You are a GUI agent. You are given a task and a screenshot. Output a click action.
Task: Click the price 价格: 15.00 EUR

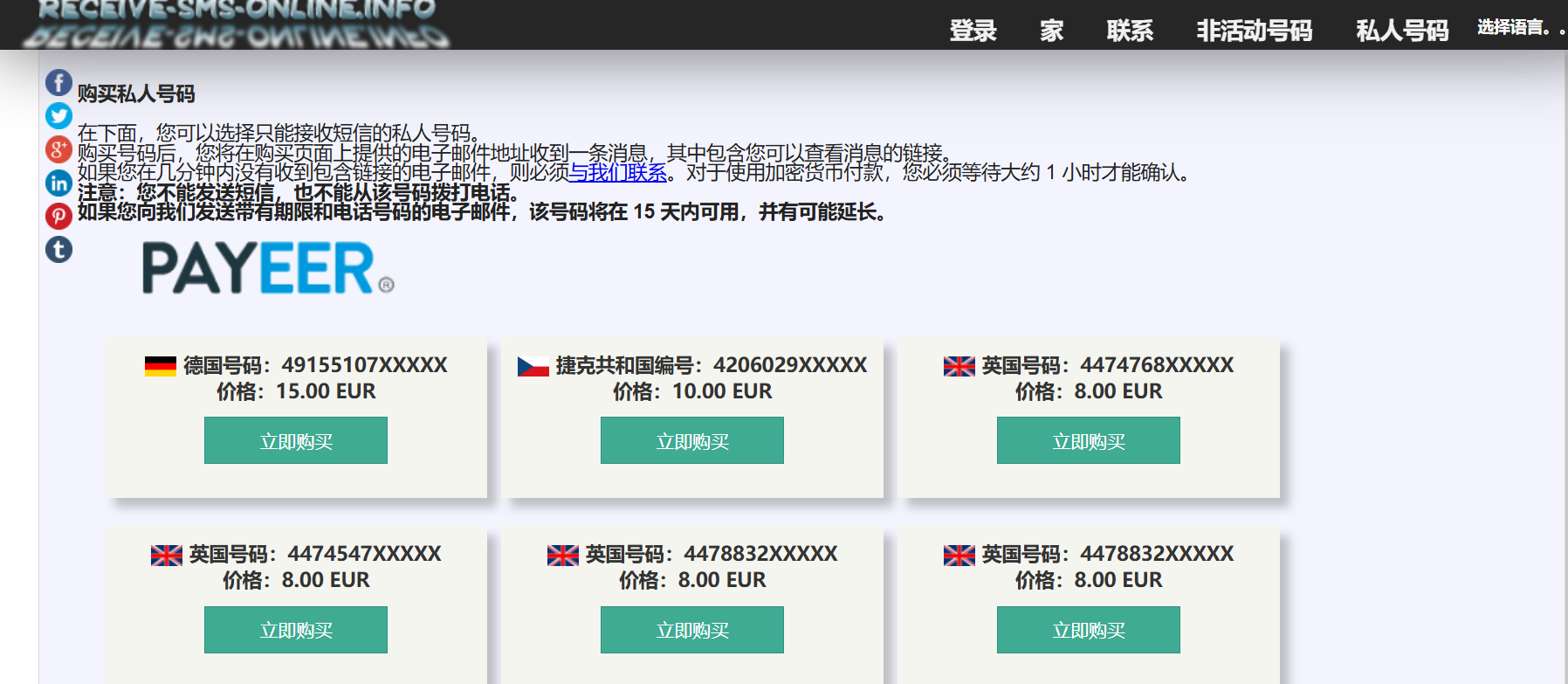(296, 391)
